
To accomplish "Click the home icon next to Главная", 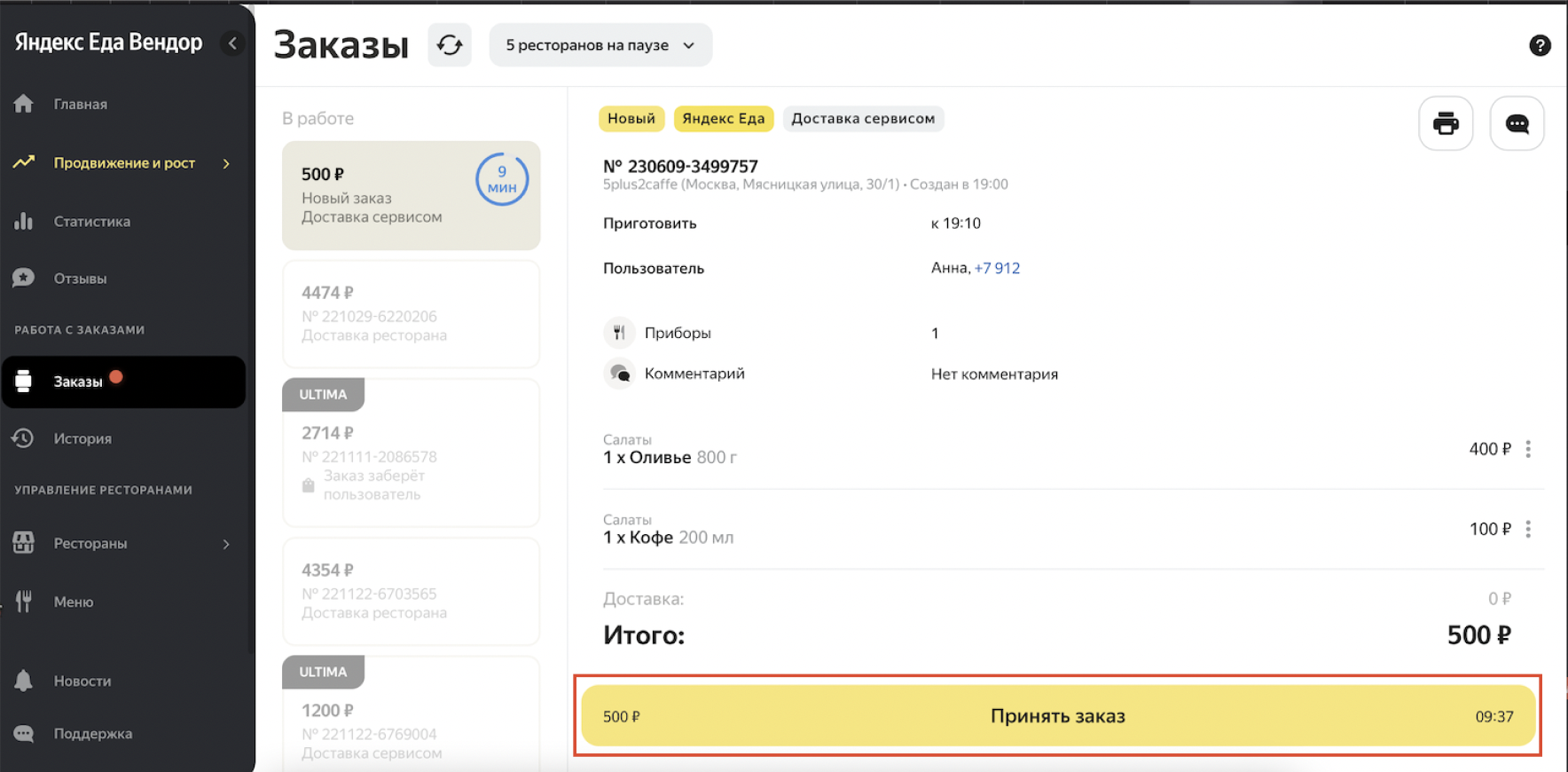I will pos(24,104).
